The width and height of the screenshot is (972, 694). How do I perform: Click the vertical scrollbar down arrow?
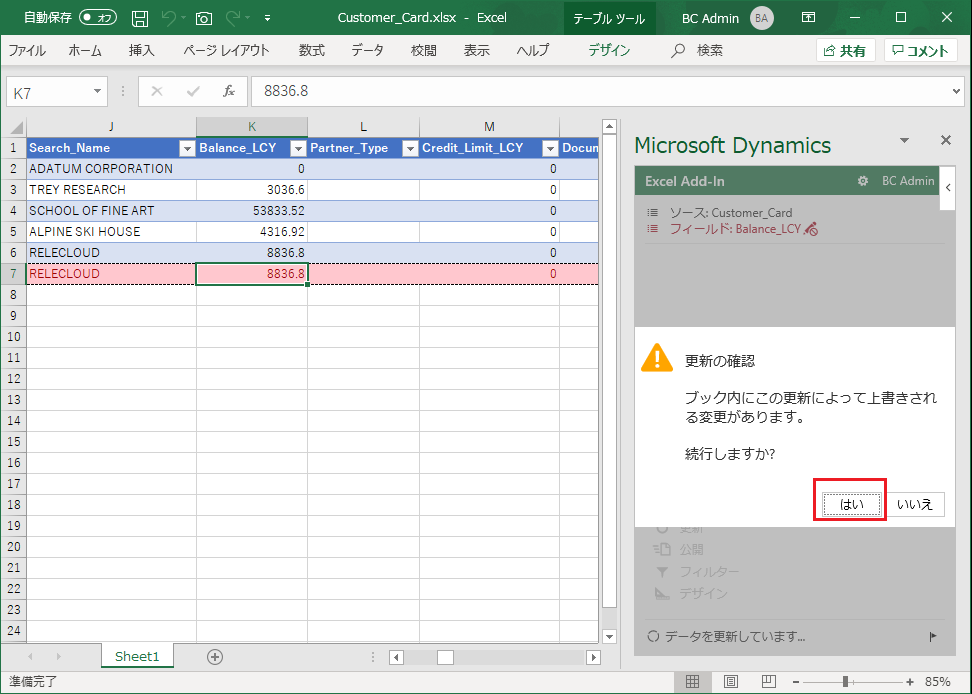[609, 636]
